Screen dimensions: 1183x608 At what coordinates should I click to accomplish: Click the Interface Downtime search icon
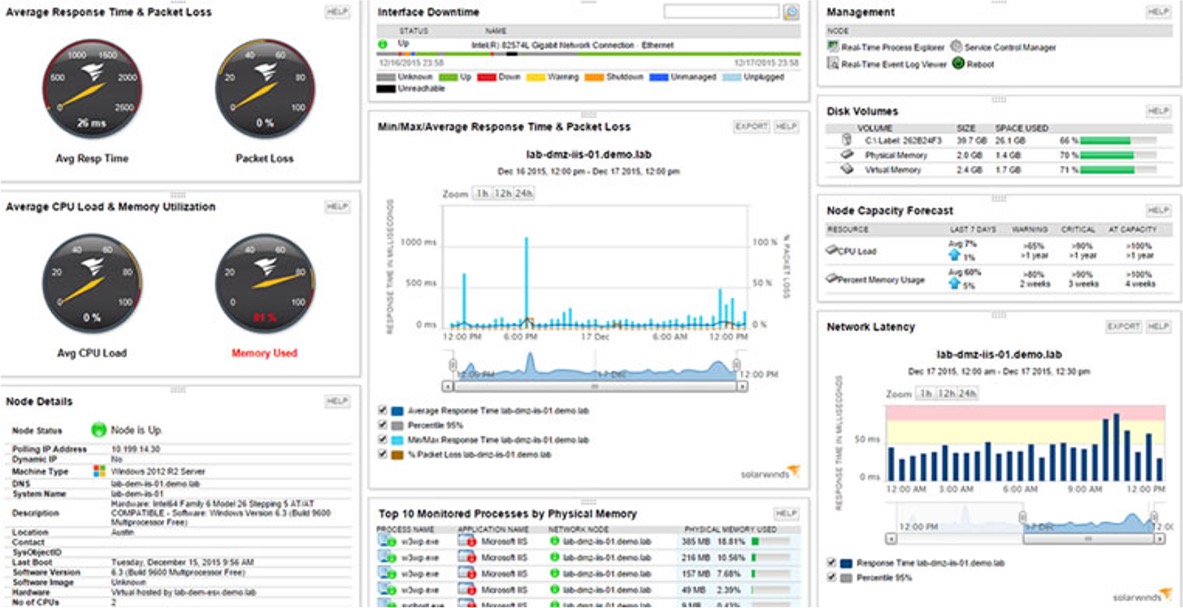tap(791, 12)
